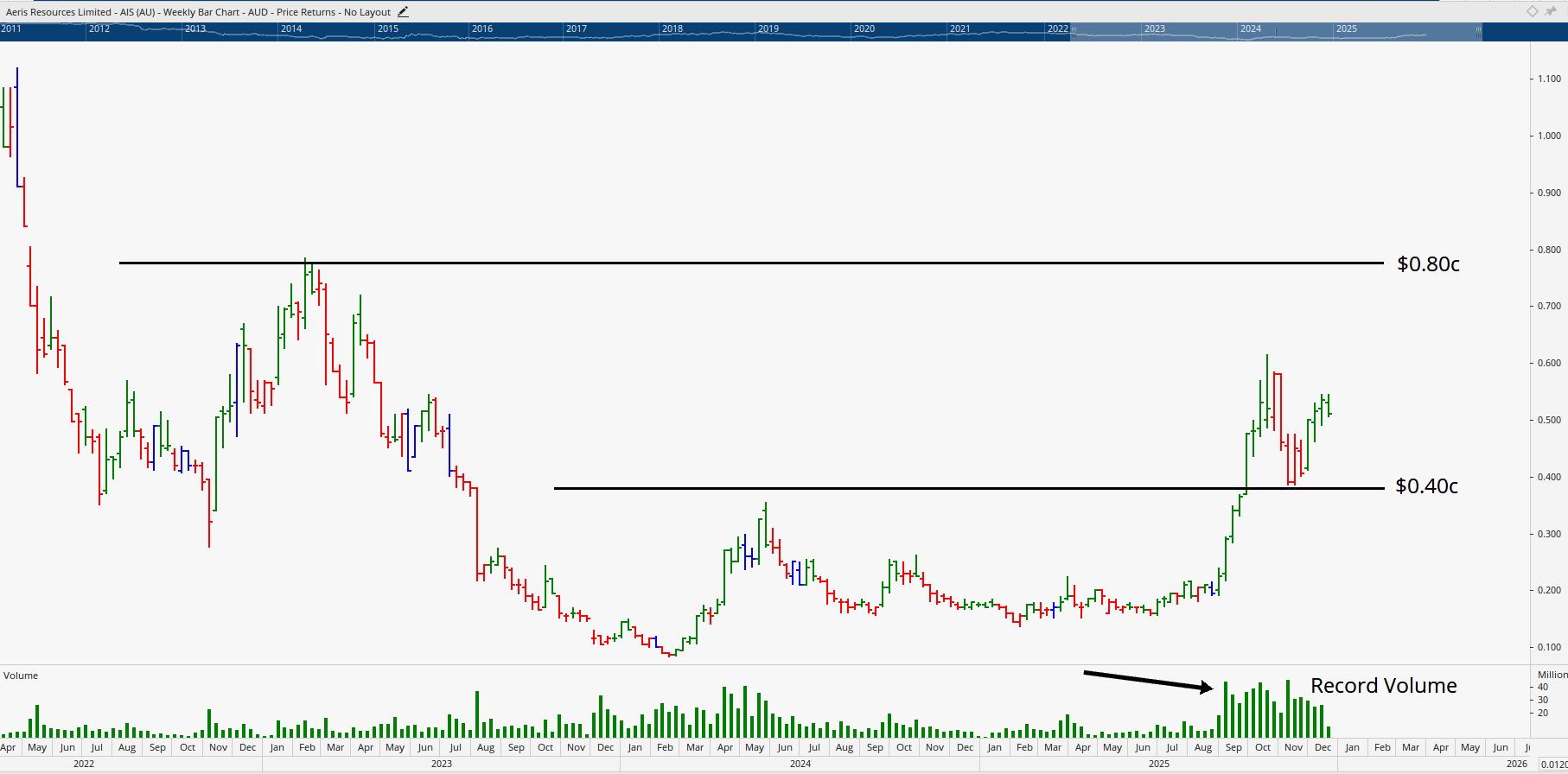The height and width of the screenshot is (774, 1568).
Task: Click the 0.300 price axis label
Action: click(1549, 534)
